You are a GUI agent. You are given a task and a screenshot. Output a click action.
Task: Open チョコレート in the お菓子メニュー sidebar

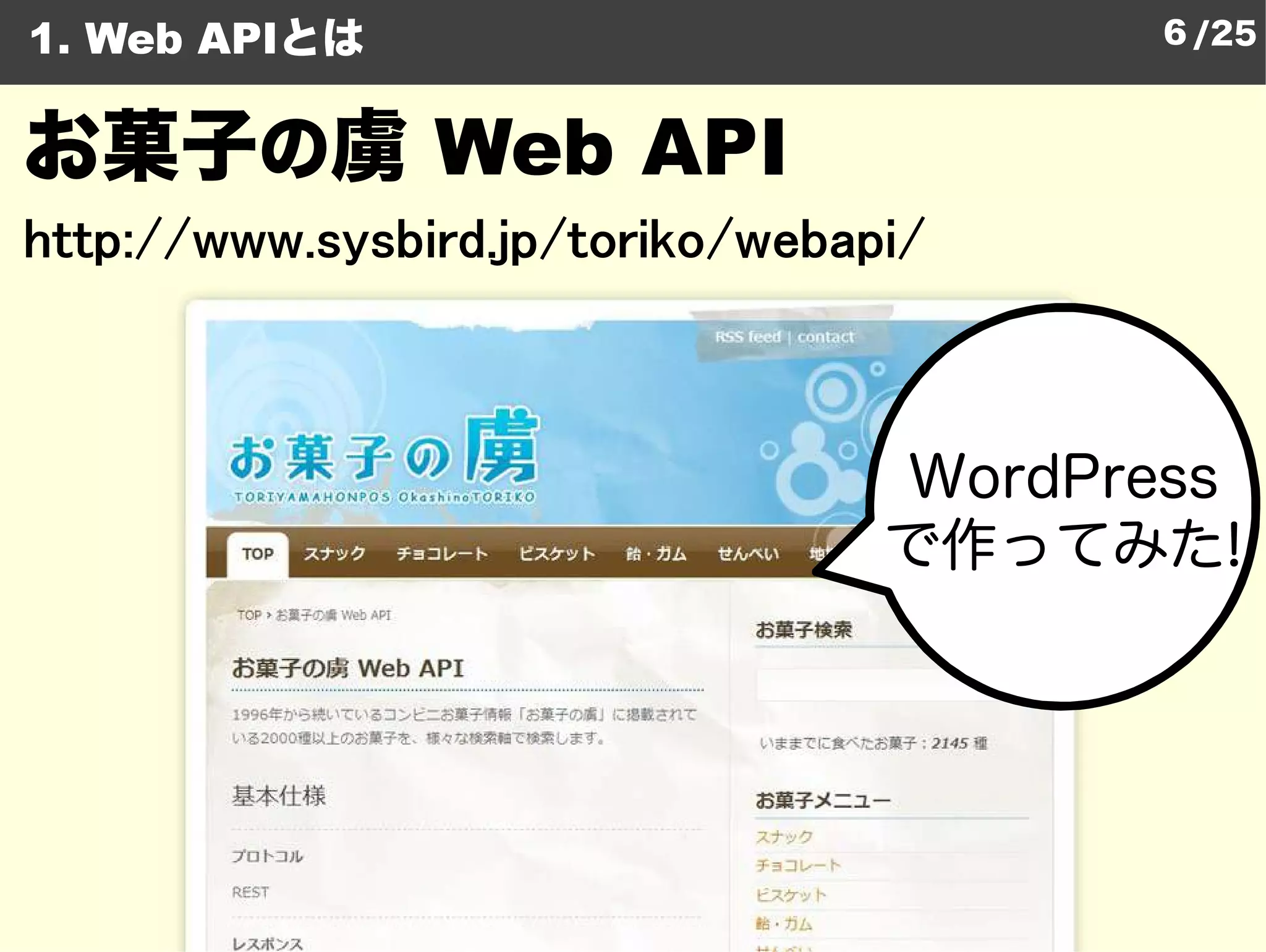click(x=798, y=865)
